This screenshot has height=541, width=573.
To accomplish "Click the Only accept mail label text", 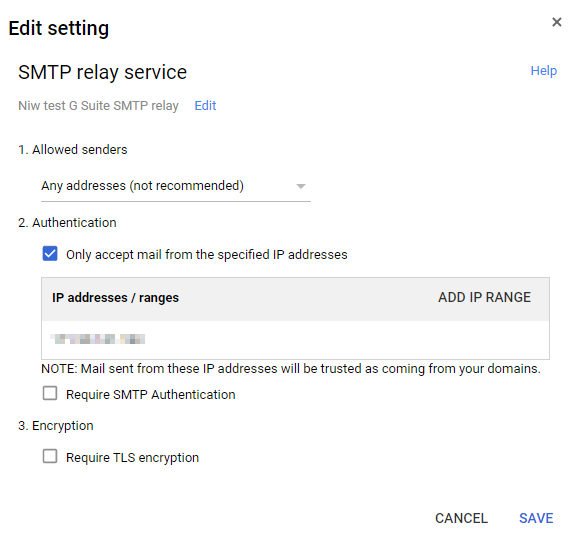I will point(206,255).
